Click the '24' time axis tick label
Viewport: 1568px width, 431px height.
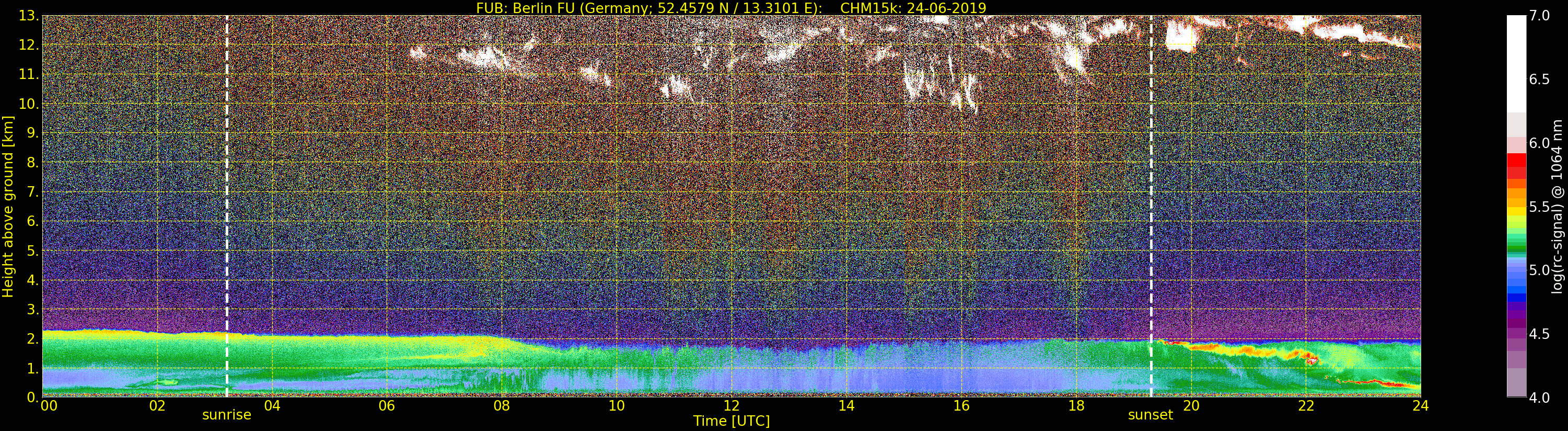click(1421, 406)
